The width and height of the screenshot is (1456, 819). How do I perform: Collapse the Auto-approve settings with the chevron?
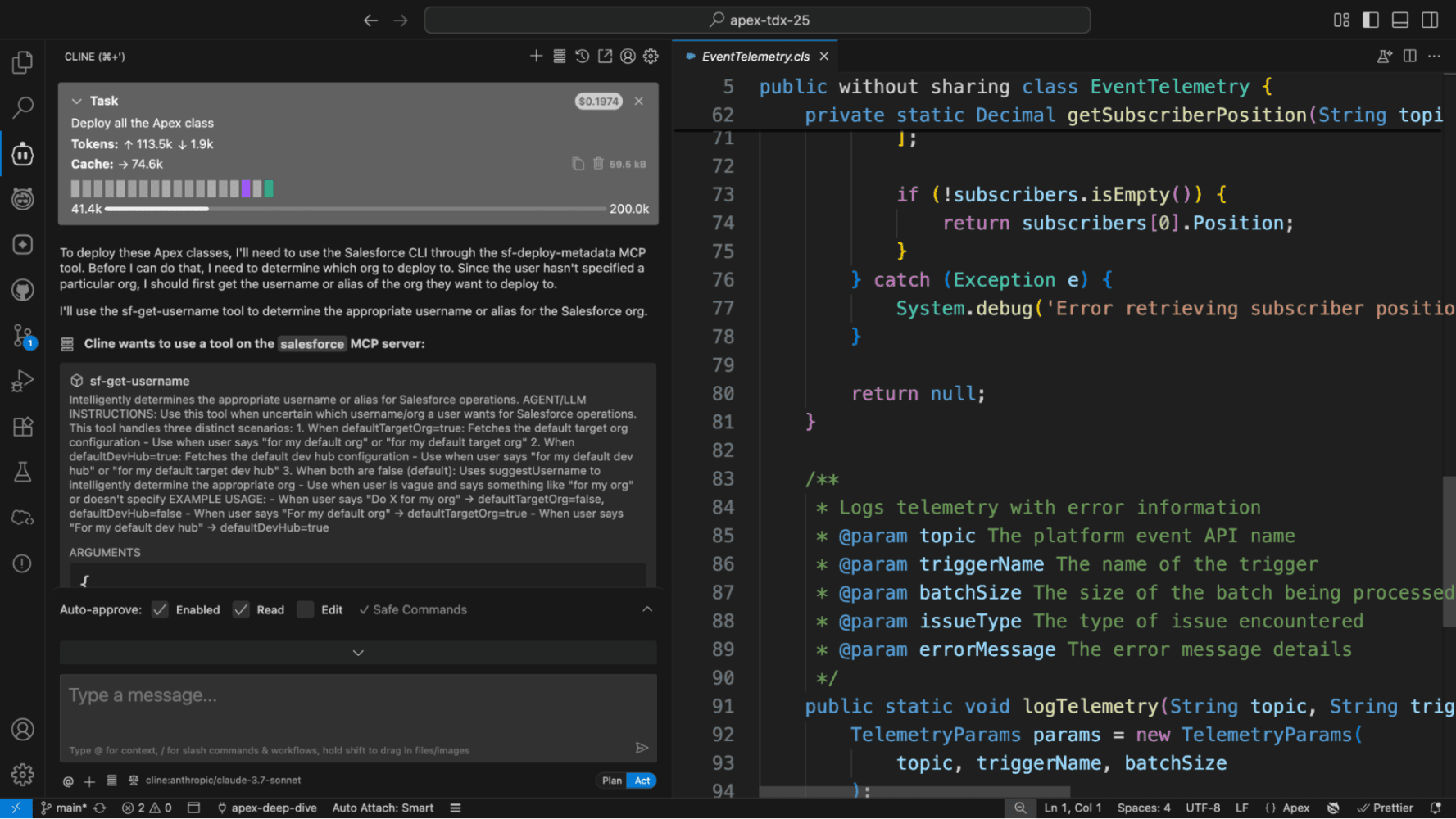click(647, 609)
